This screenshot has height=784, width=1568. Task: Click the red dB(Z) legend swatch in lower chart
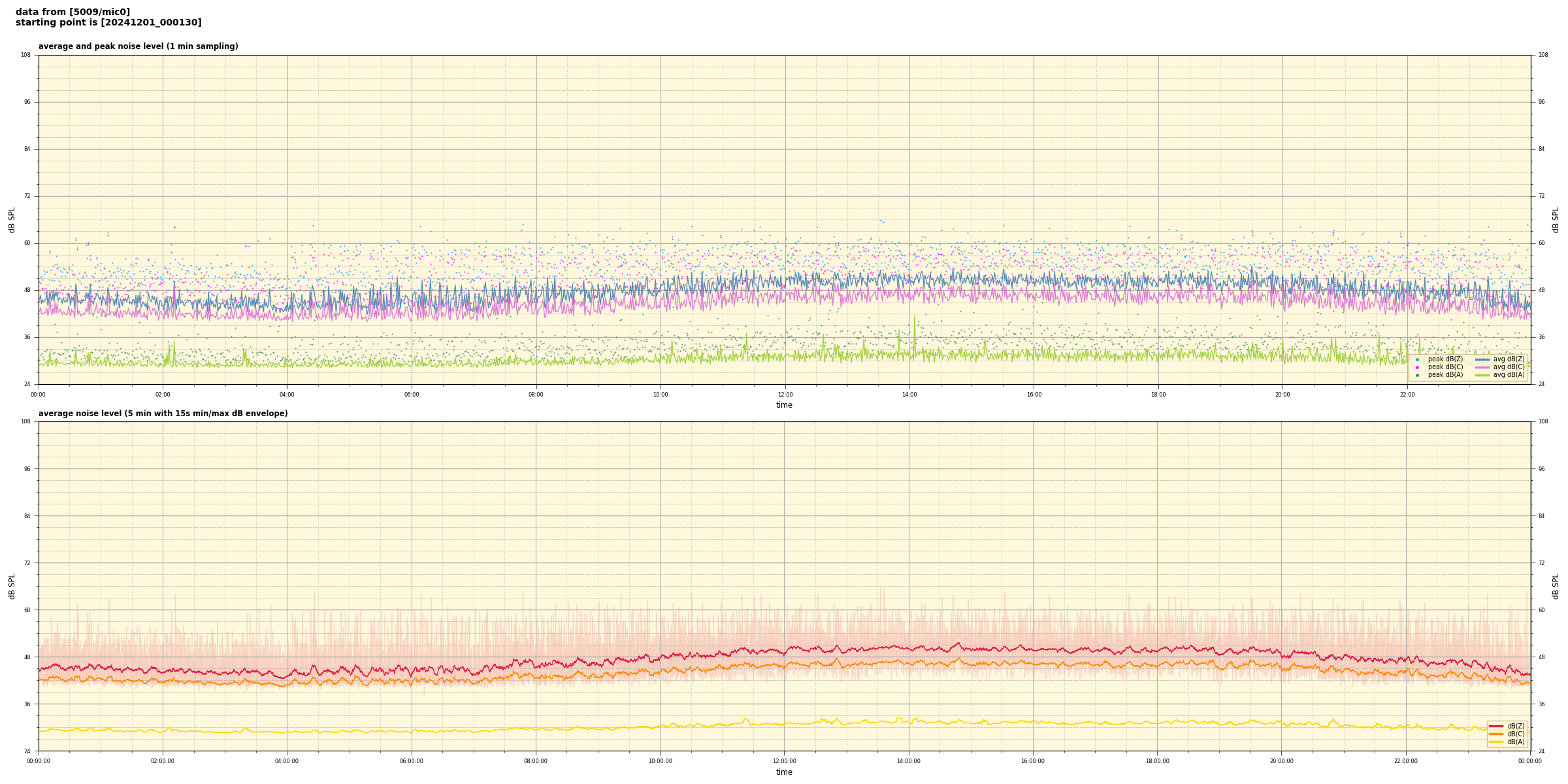(1496, 726)
